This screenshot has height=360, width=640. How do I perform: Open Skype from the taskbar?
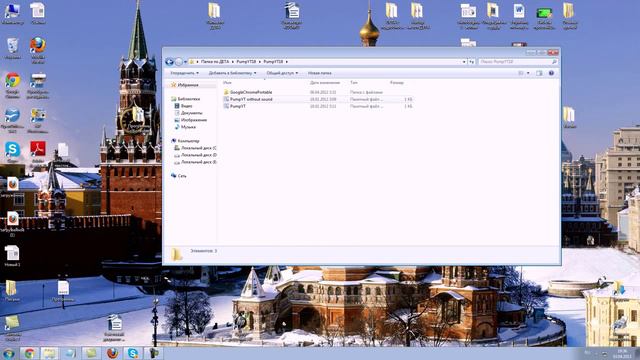[x=133, y=353]
